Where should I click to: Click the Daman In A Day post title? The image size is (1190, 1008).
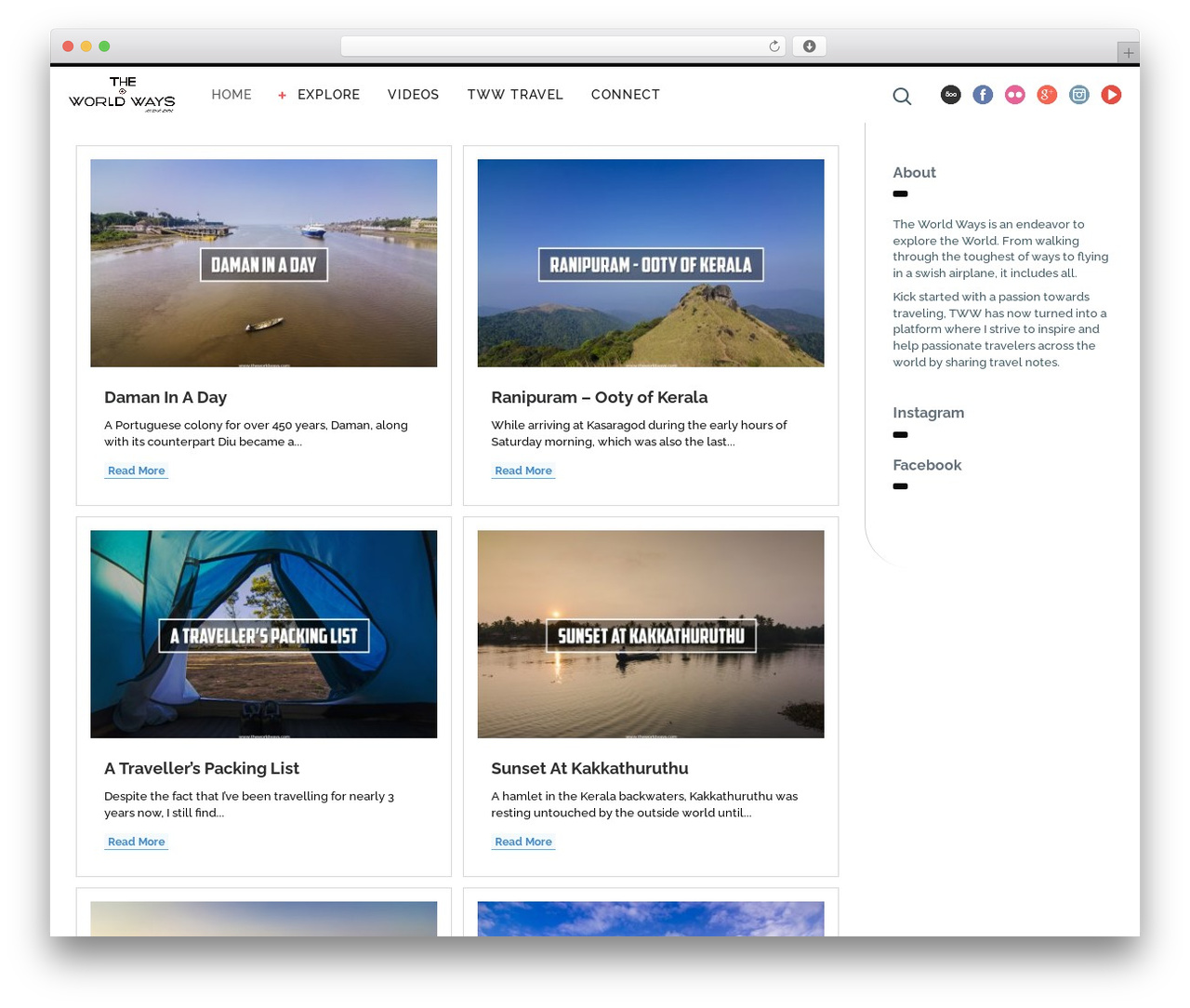pyautogui.click(x=165, y=397)
